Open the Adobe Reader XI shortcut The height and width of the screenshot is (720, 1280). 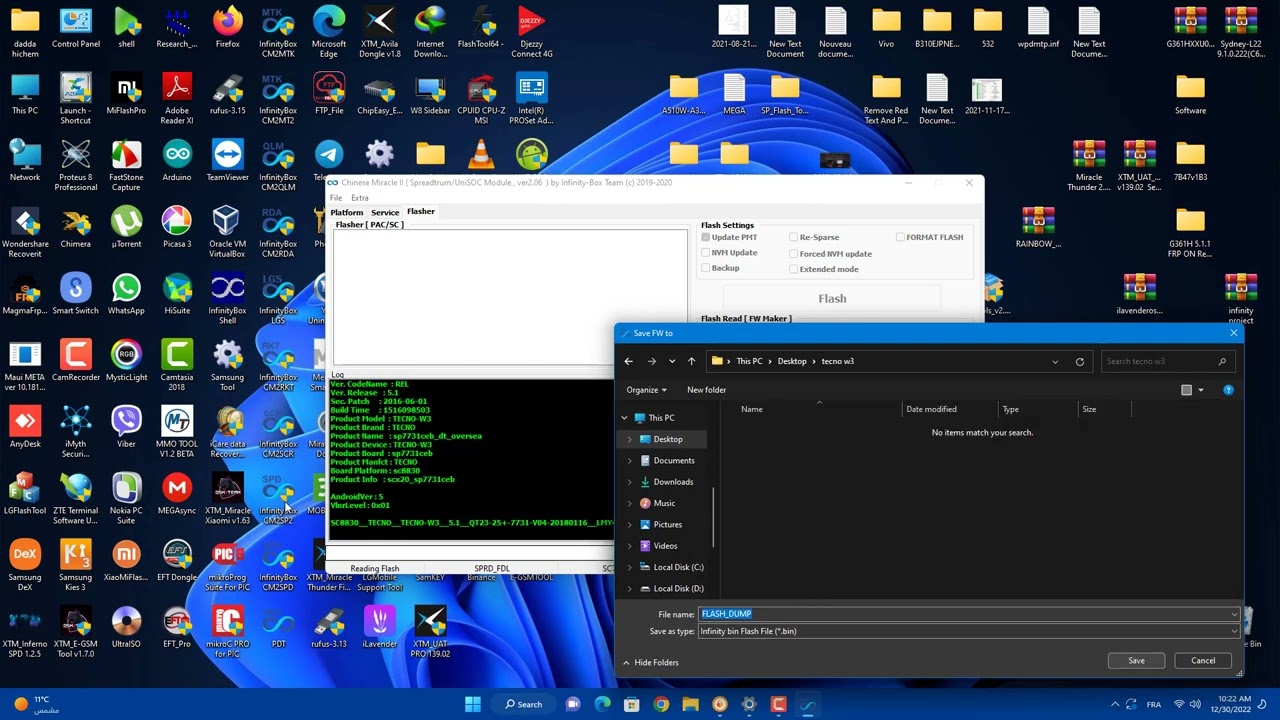177,99
